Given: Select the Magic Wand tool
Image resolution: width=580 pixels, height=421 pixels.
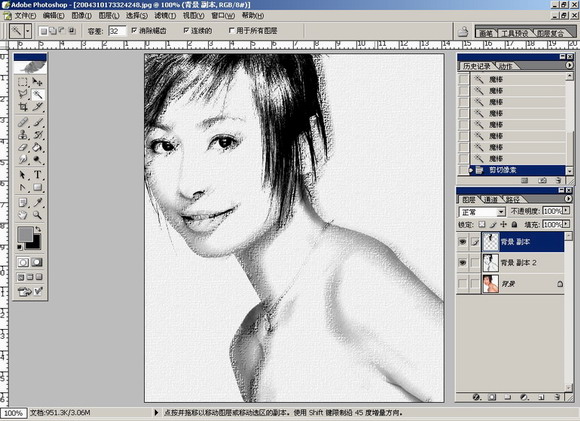Looking at the screenshot, I should pyautogui.click(x=37, y=94).
